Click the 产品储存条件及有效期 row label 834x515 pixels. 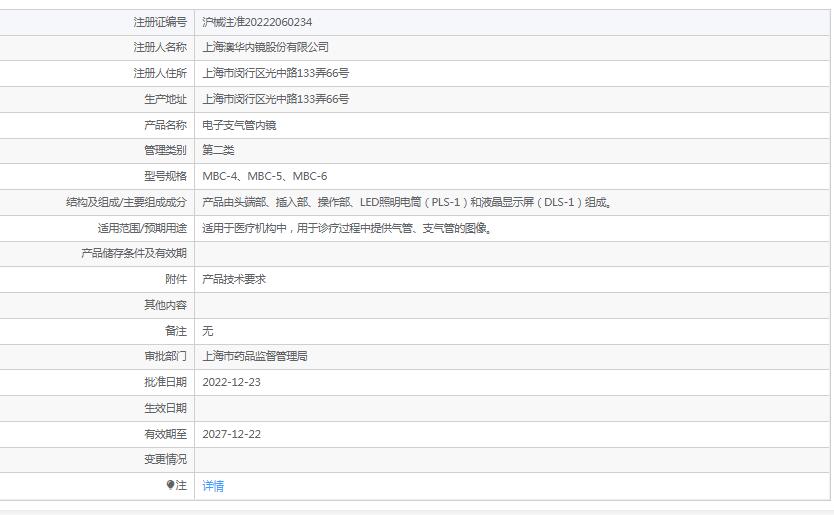click(x=133, y=253)
